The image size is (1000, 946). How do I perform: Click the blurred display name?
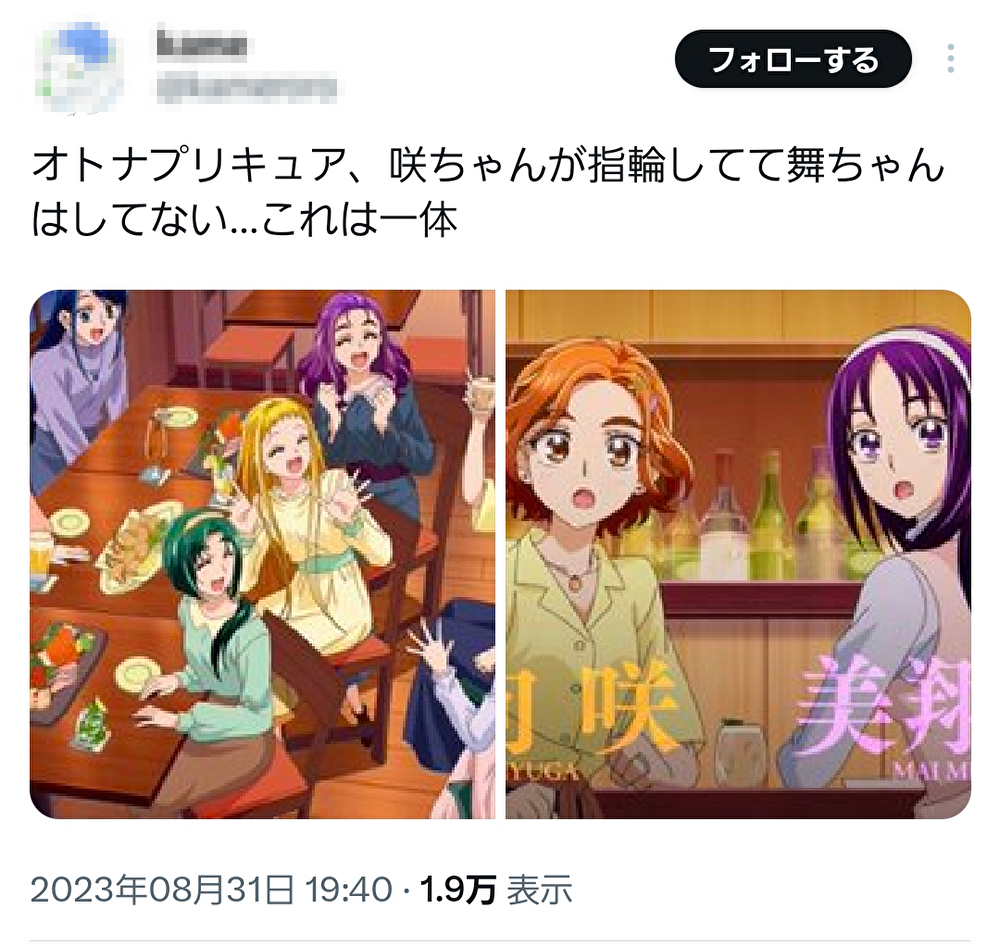[202, 45]
